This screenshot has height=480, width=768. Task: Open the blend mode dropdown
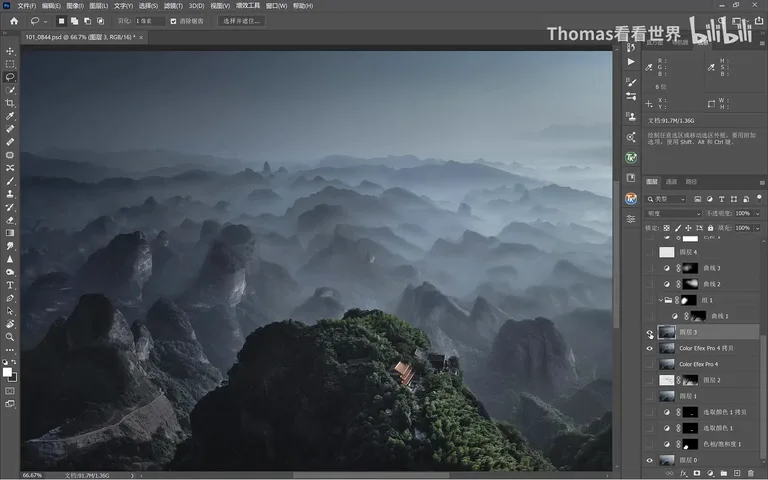(674, 214)
